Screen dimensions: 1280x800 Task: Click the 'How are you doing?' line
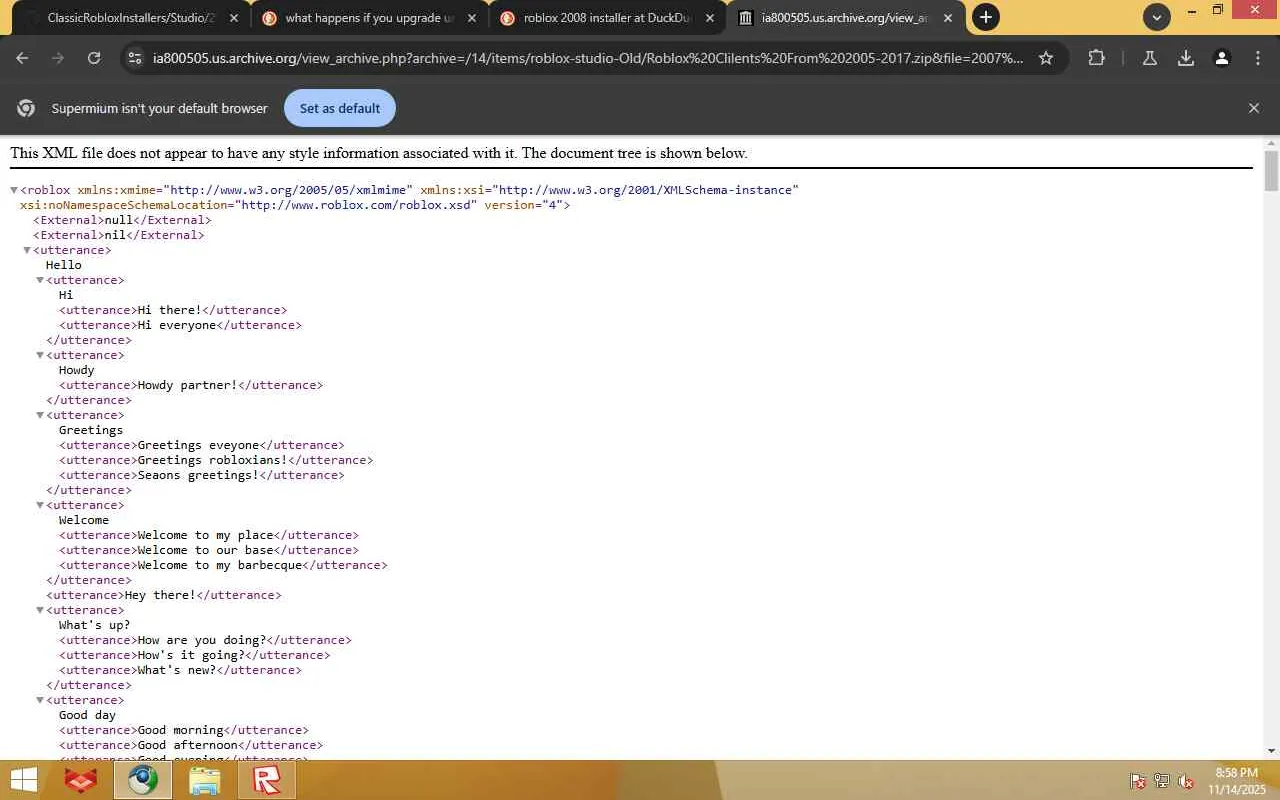tap(205, 640)
